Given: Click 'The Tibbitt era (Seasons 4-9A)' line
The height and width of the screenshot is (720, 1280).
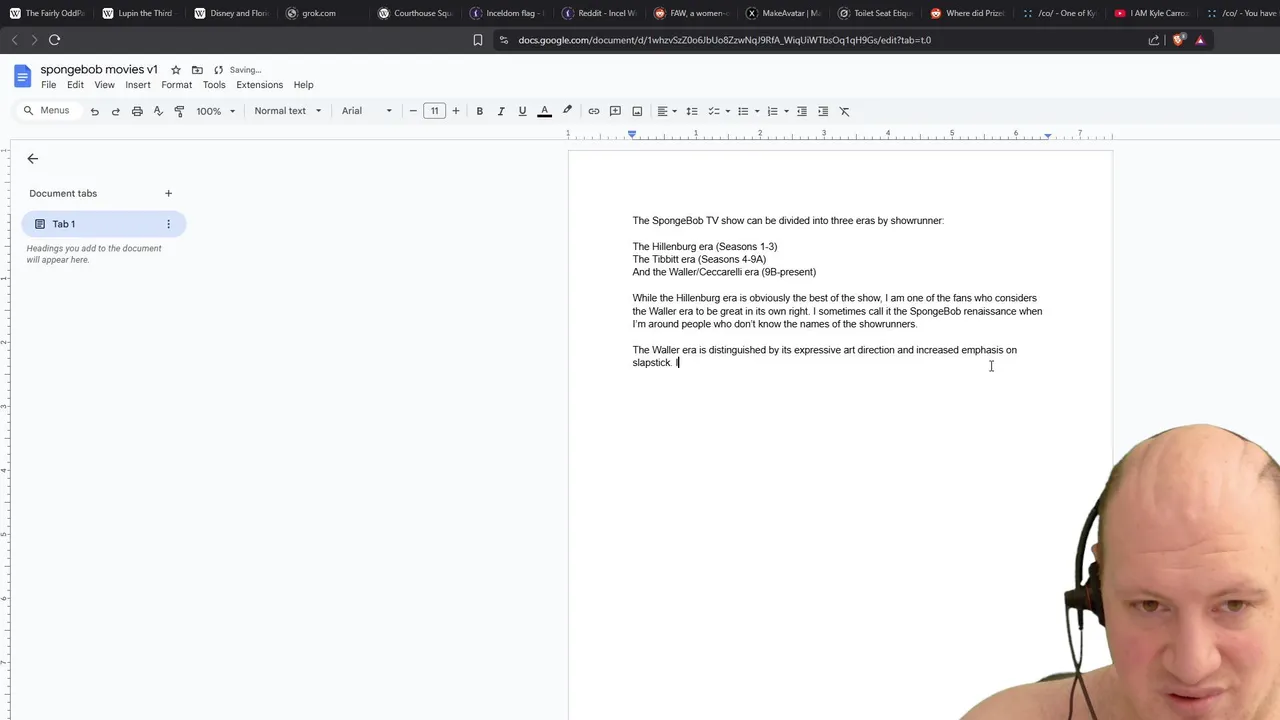Looking at the screenshot, I should point(699,260).
